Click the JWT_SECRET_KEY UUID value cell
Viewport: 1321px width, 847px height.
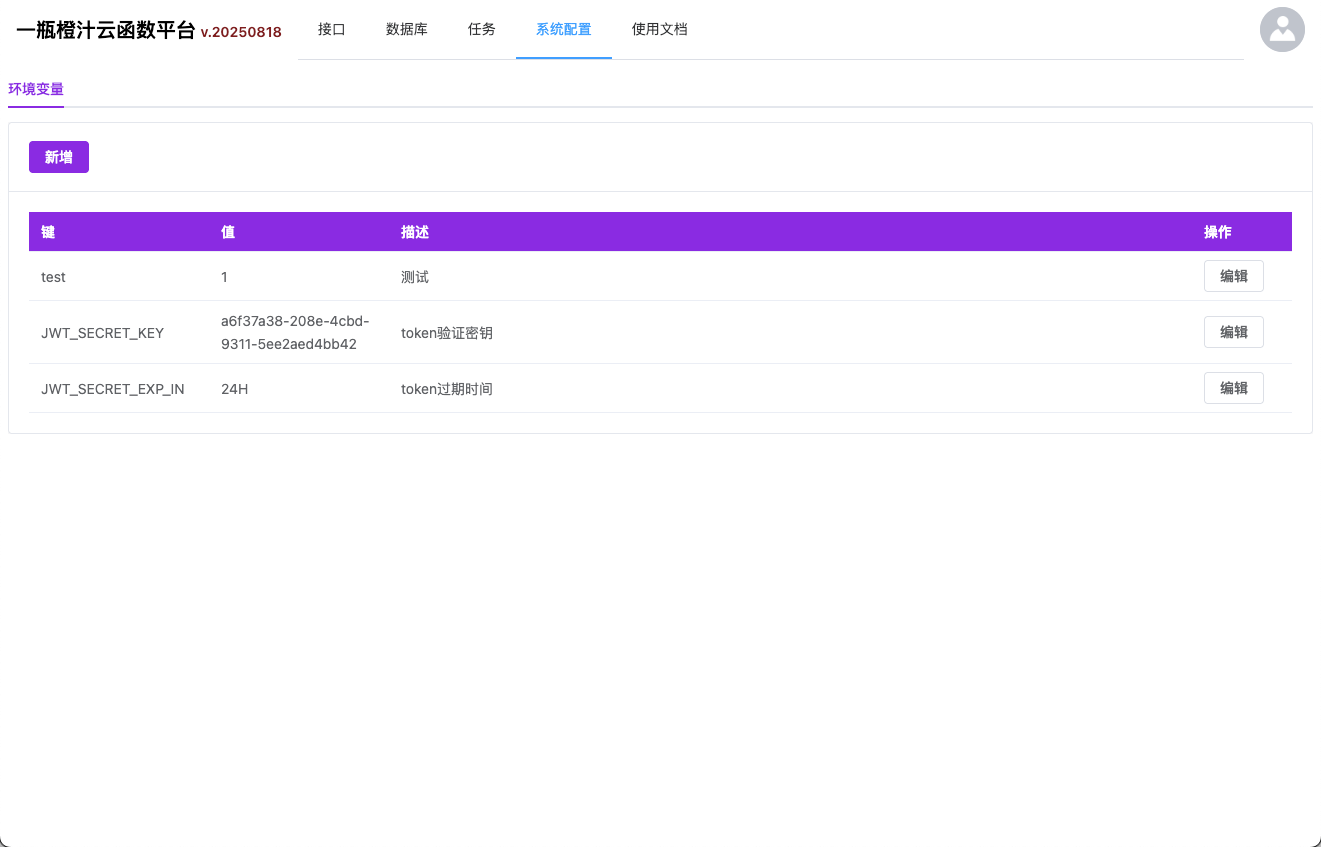(x=295, y=332)
